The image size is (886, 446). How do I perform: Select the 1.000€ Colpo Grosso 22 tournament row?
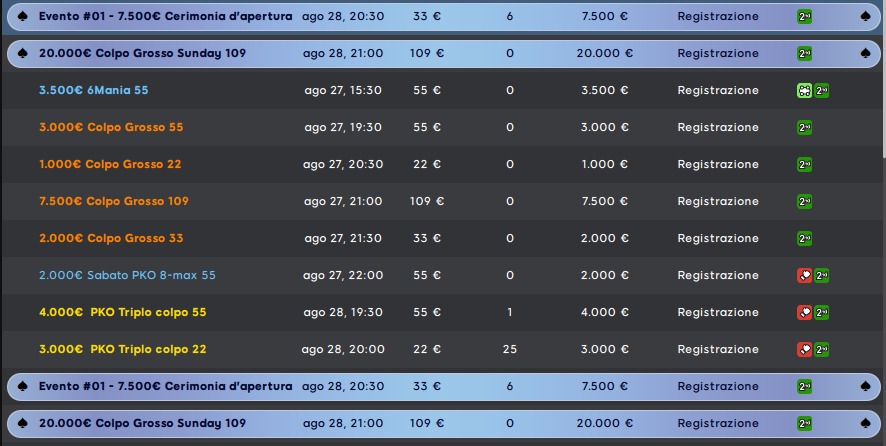(x=442, y=164)
